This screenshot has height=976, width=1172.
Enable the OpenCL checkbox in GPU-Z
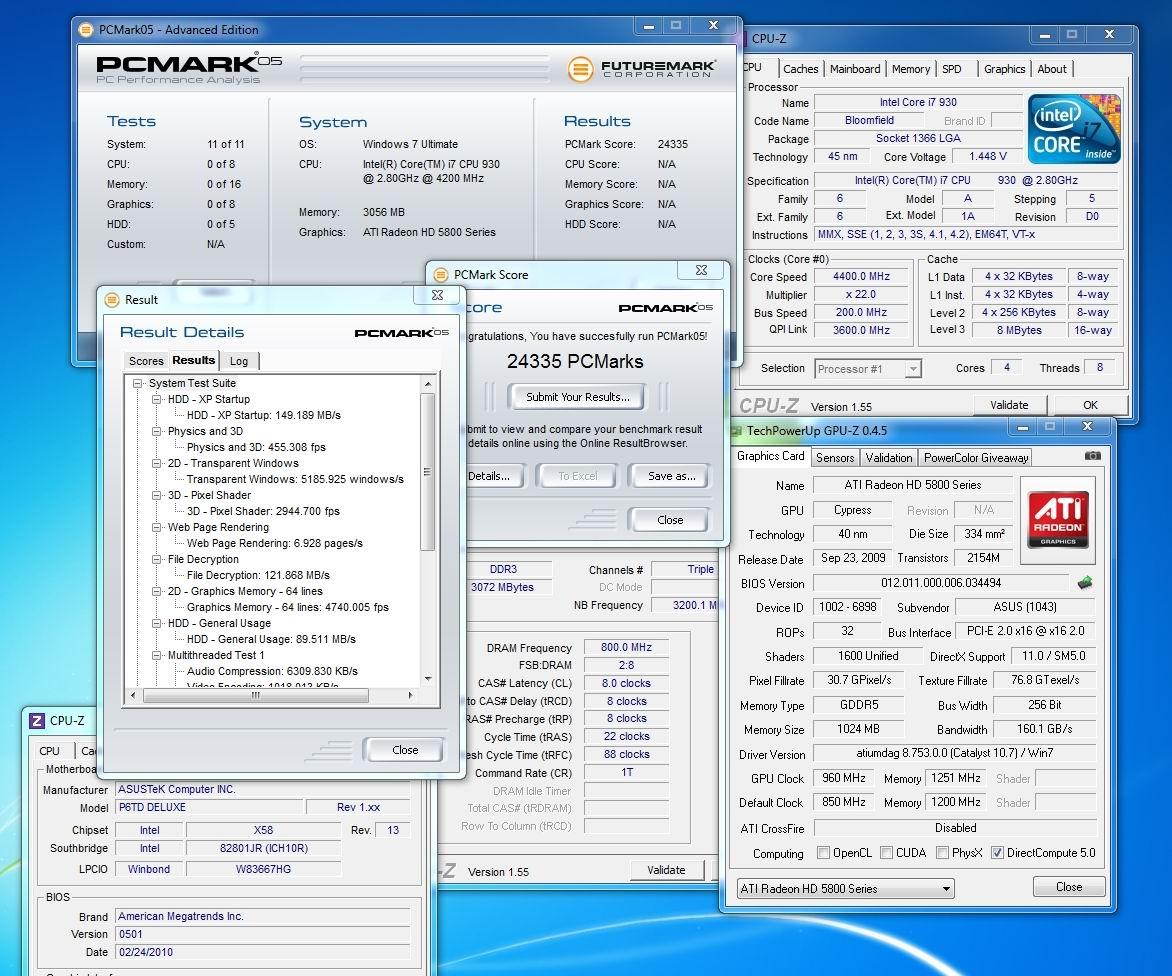(x=823, y=852)
